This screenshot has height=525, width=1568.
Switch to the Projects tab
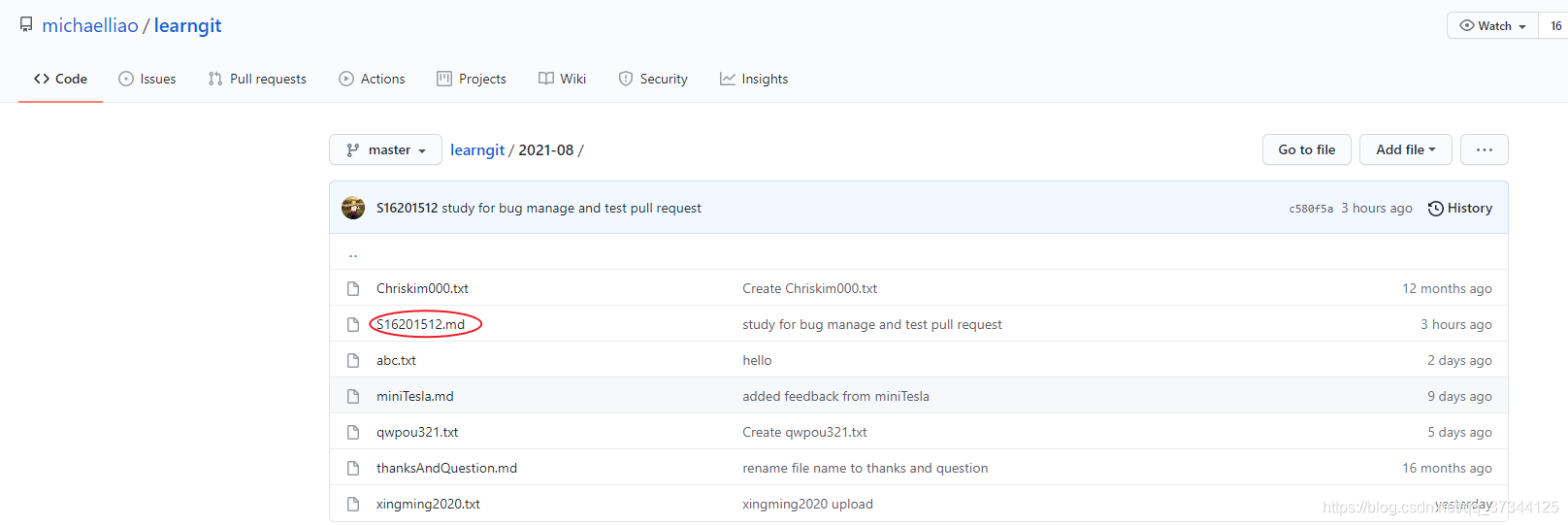(x=472, y=79)
